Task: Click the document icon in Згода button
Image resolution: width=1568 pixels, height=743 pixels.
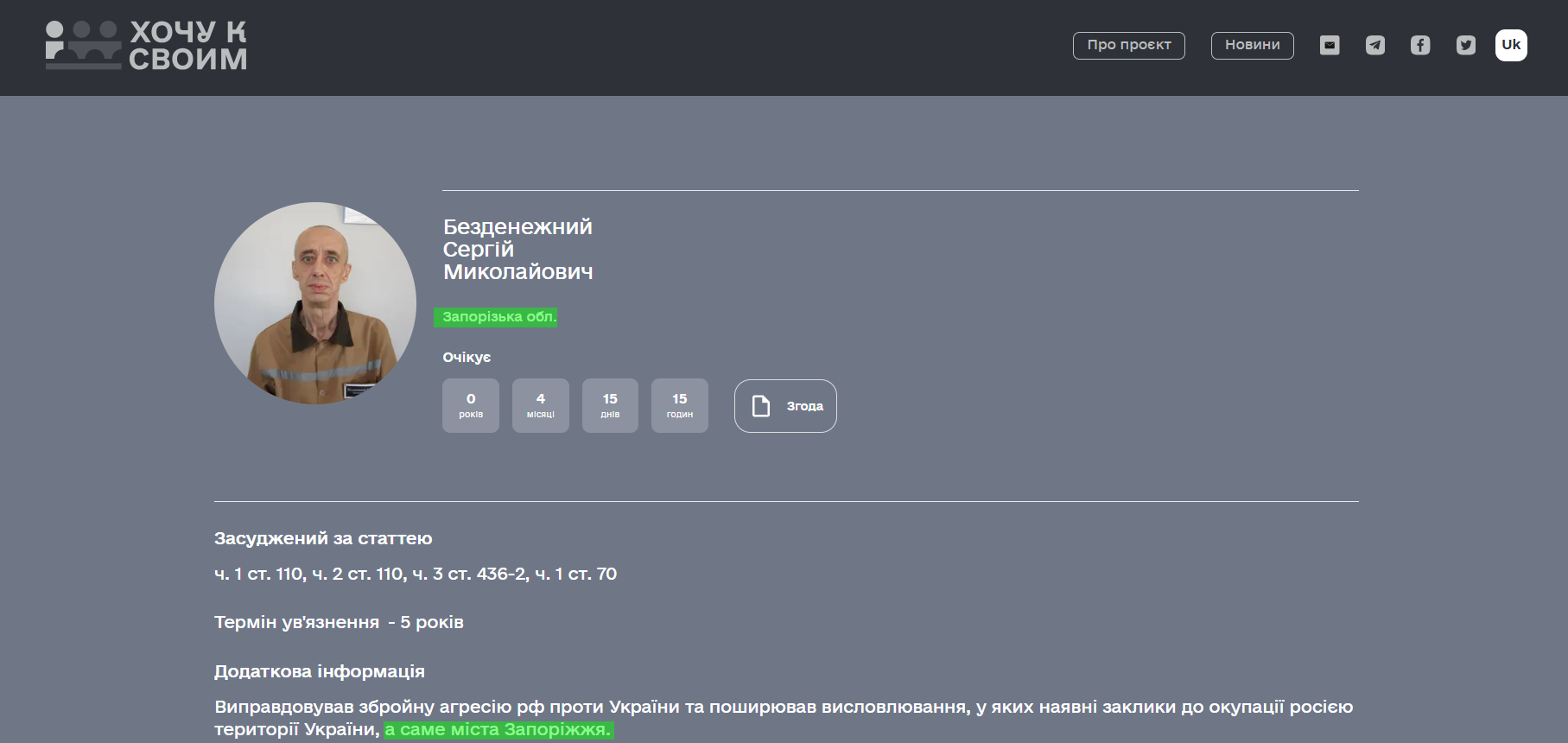Action: pos(760,406)
